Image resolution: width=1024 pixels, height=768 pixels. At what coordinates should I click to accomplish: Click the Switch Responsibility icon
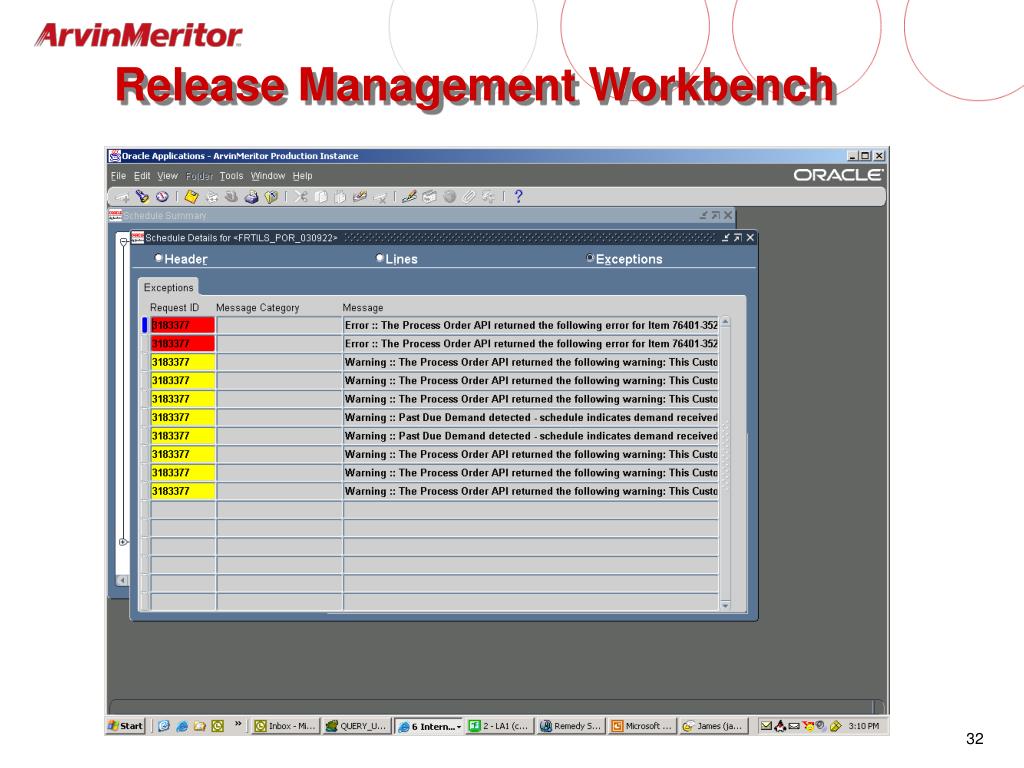(231, 197)
